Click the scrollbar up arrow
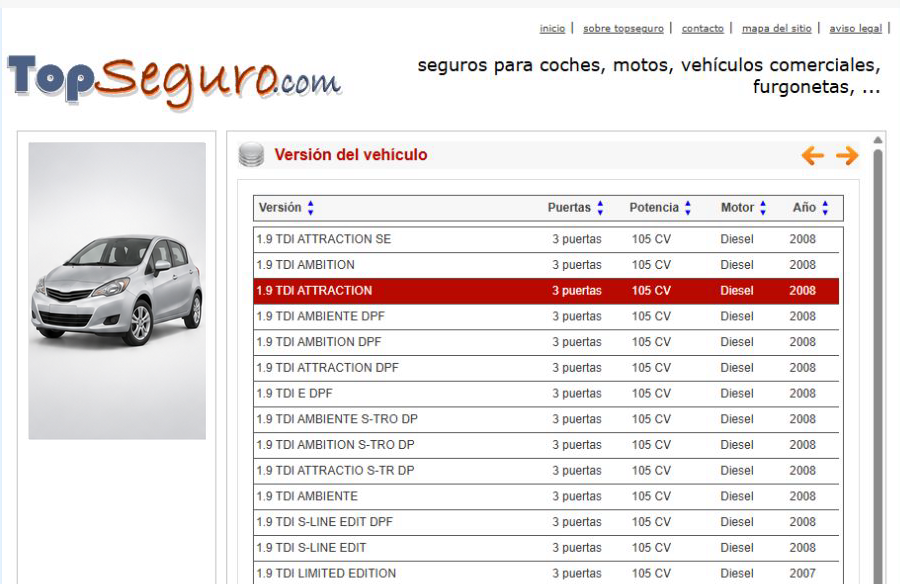Viewport: 900px width, 584px height. click(878, 140)
